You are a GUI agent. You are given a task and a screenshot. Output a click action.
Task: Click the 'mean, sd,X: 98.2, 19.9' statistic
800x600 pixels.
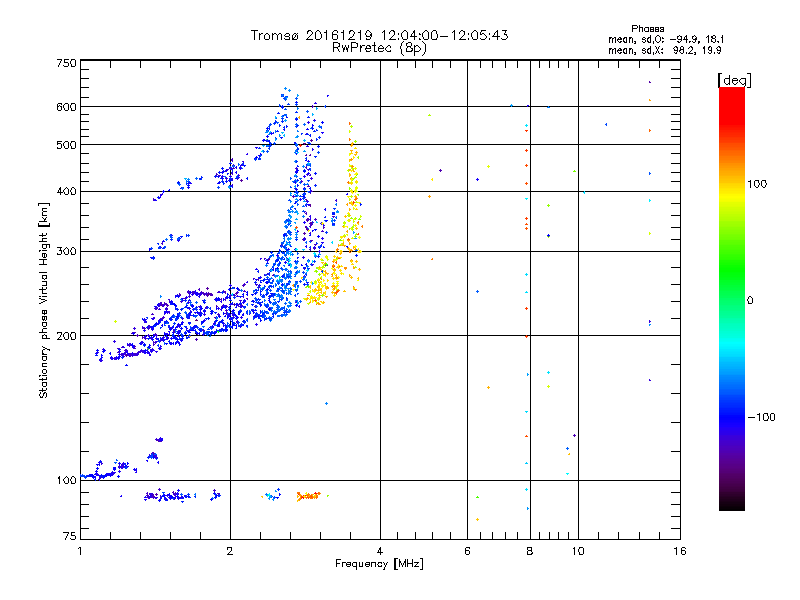664,51
